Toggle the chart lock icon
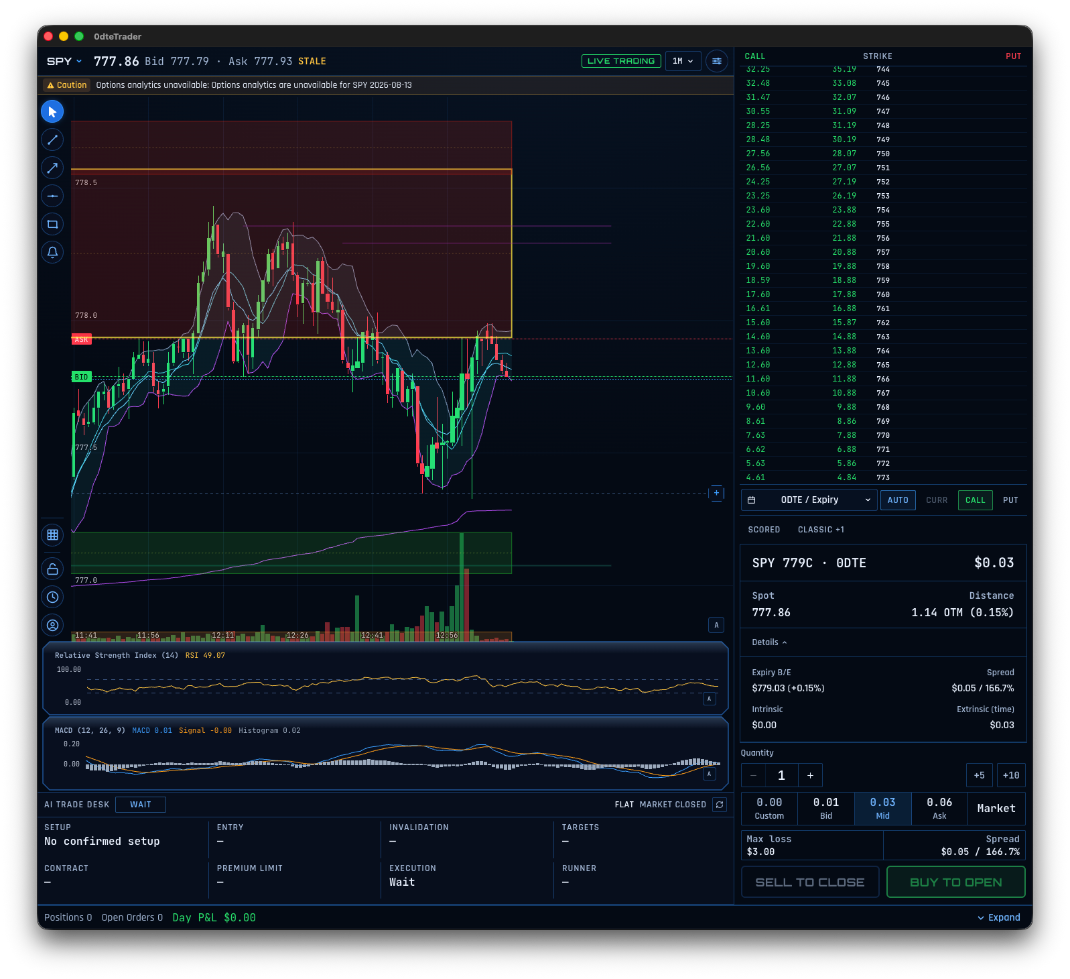Screen dimensions: 1070x979 point(53,568)
